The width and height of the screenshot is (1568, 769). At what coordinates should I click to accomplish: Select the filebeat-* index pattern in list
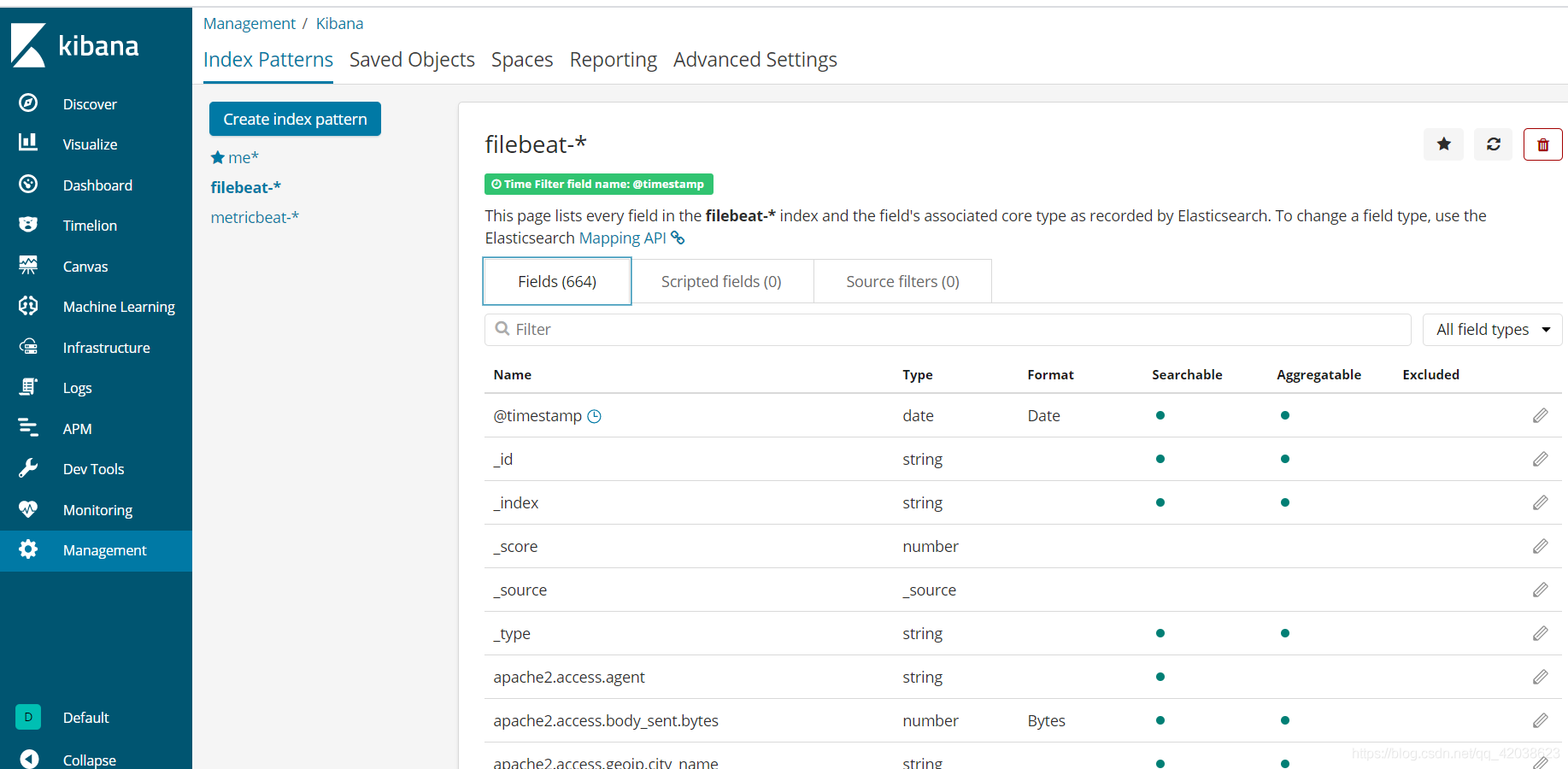pyautogui.click(x=246, y=187)
